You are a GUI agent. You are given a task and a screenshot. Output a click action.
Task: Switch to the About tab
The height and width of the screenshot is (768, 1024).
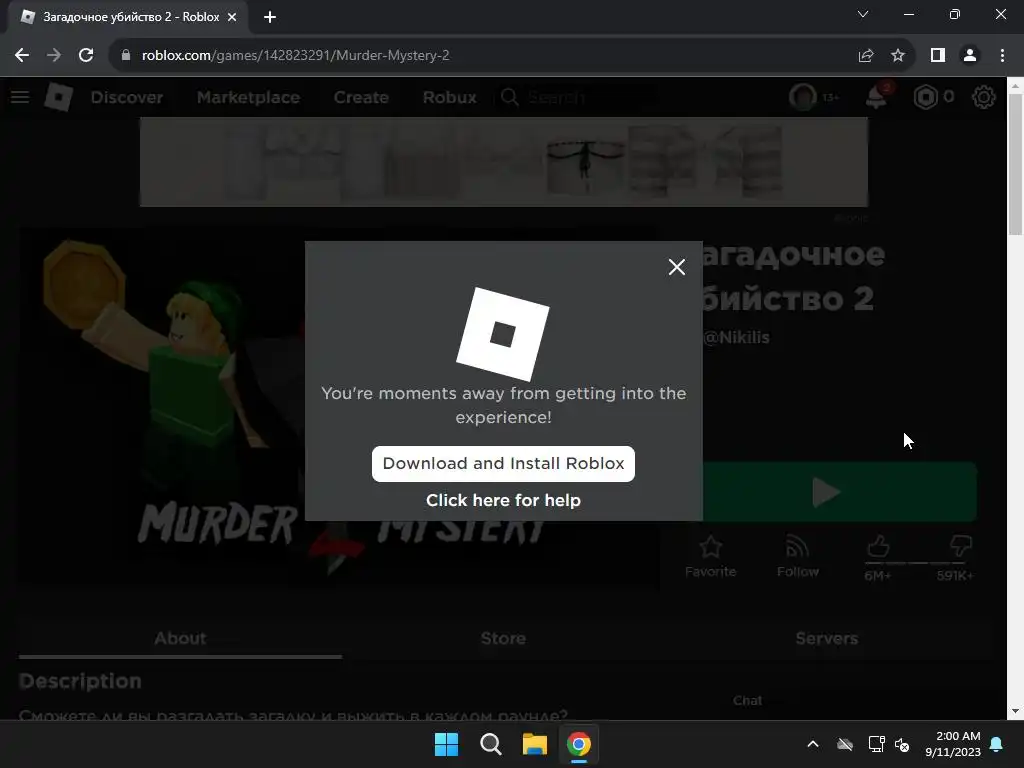[180, 638]
